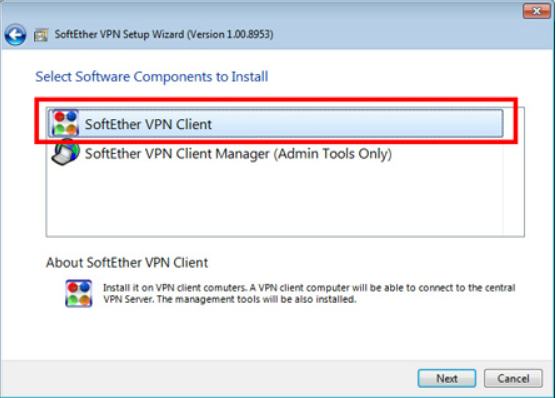Click the About SoftEther VPN Client label
This screenshot has width=556, height=398.
[x=127, y=263]
